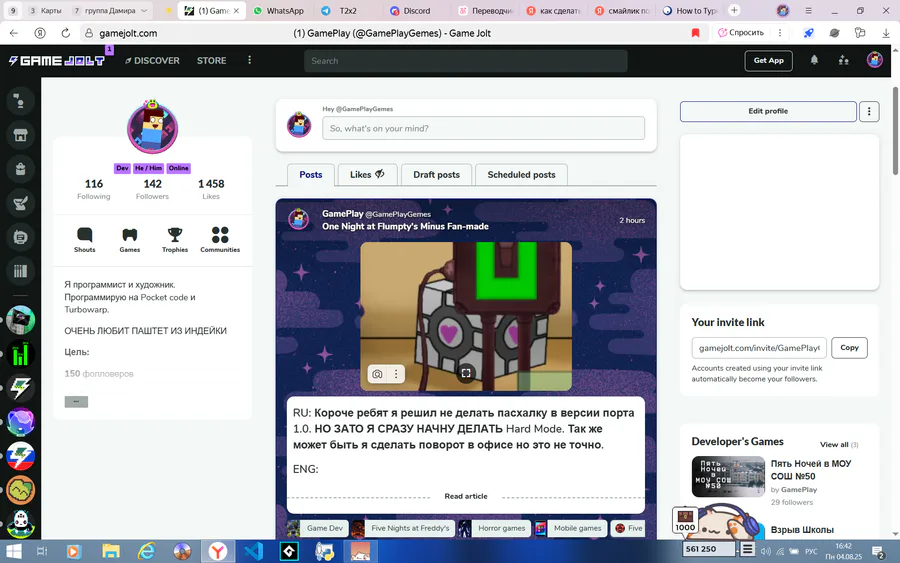Click the 142 Followers count
The width and height of the screenshot is (900, 563).
click(152, 189)
